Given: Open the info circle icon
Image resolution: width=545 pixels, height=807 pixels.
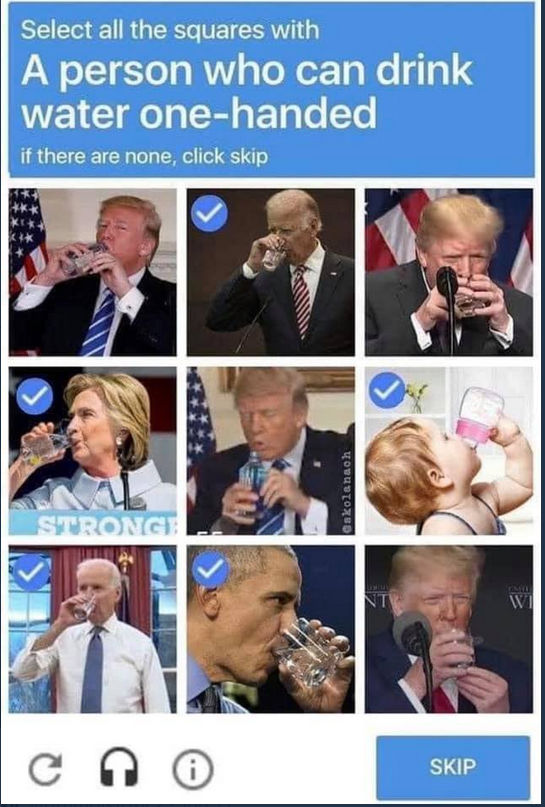Looking at the screenshot, I should (x=193, y=769).
